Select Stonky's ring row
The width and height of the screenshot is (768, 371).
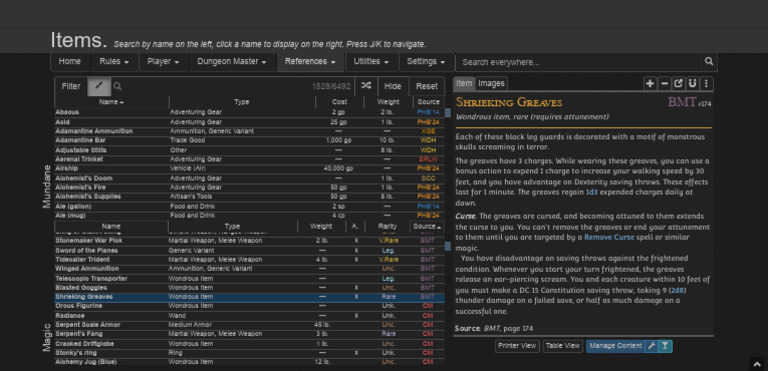pos(249,353)
